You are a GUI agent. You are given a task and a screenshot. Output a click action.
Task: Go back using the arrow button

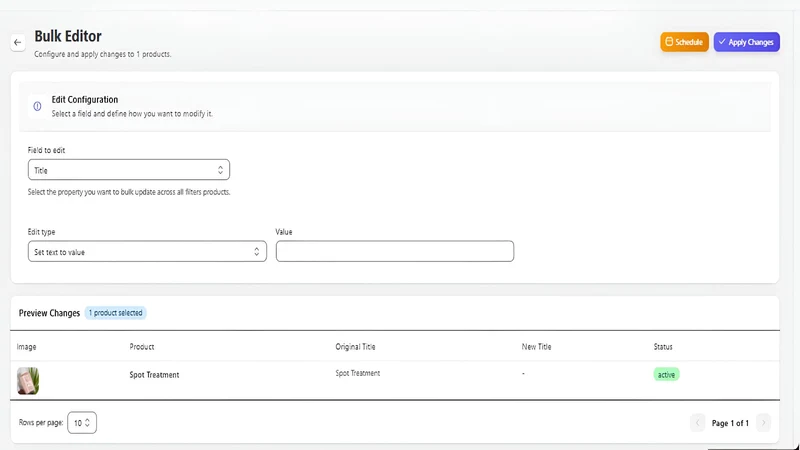pos(18,42)
